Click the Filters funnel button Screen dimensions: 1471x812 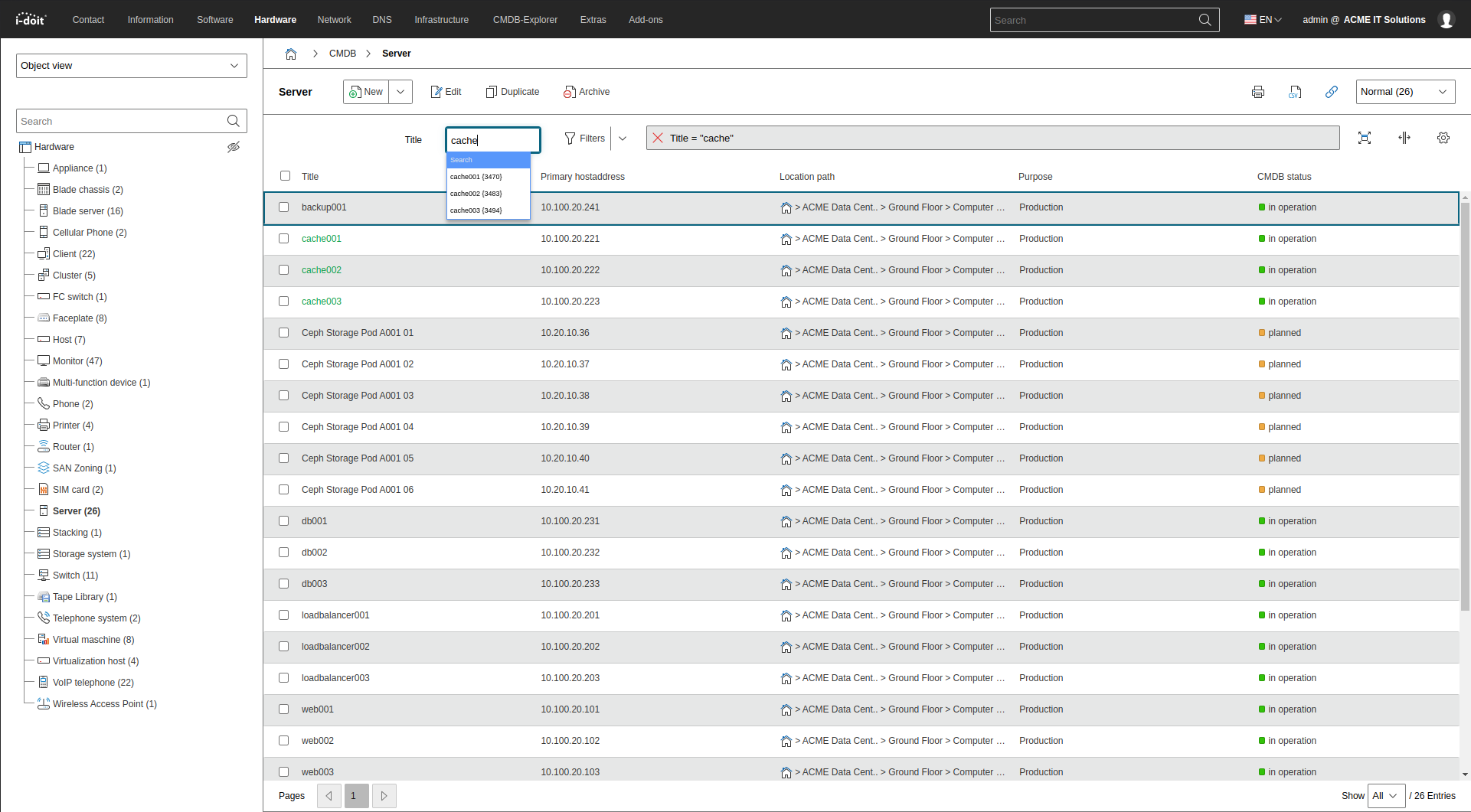coord(585,139)
